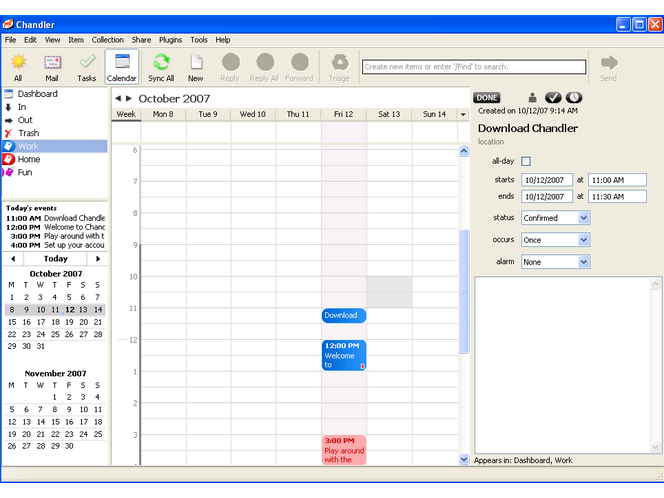Go to next week arrow
664x498 pixels.
click(129, 98)
